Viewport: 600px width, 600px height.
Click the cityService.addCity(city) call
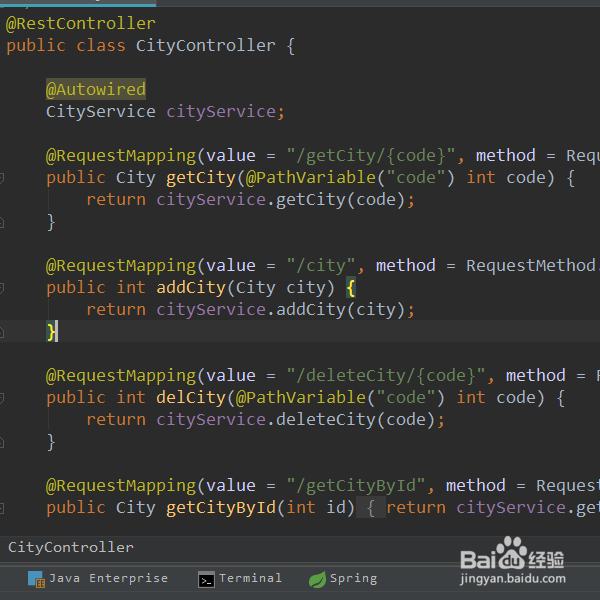pyautogui.click(x=280, y=310)
